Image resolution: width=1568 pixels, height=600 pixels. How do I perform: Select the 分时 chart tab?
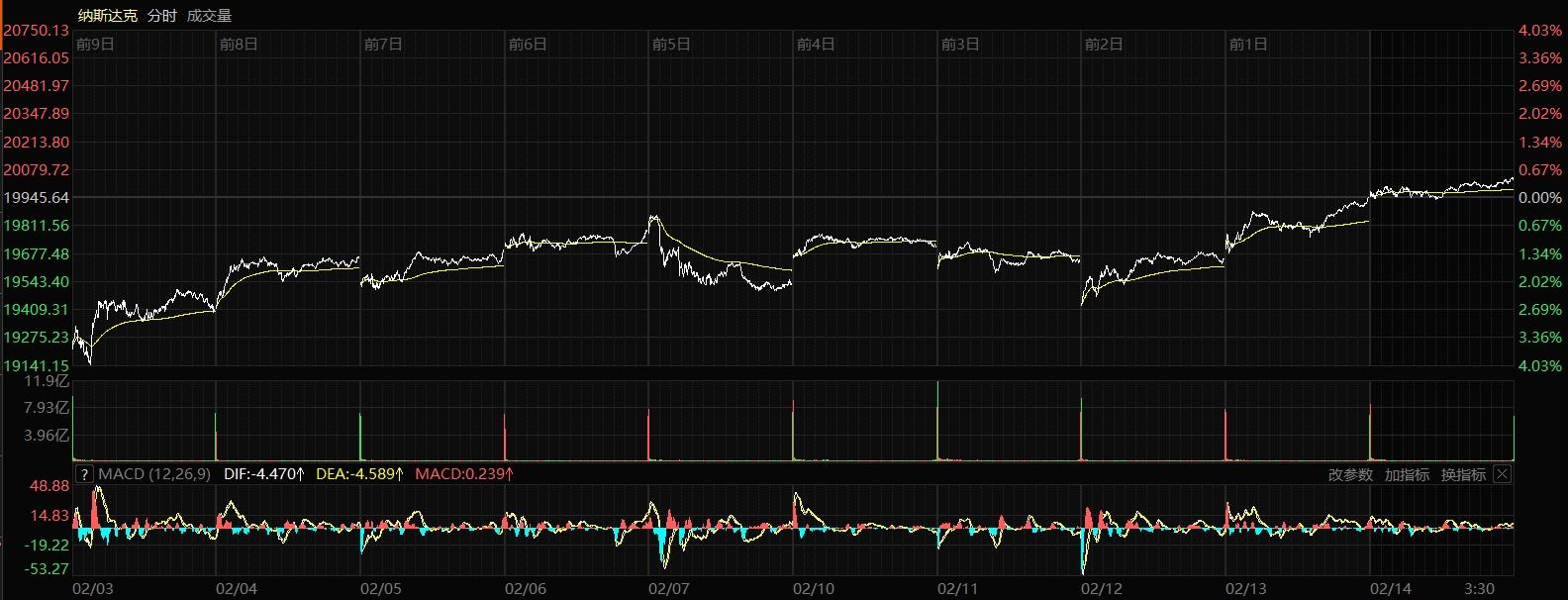[x=161, y=16]
